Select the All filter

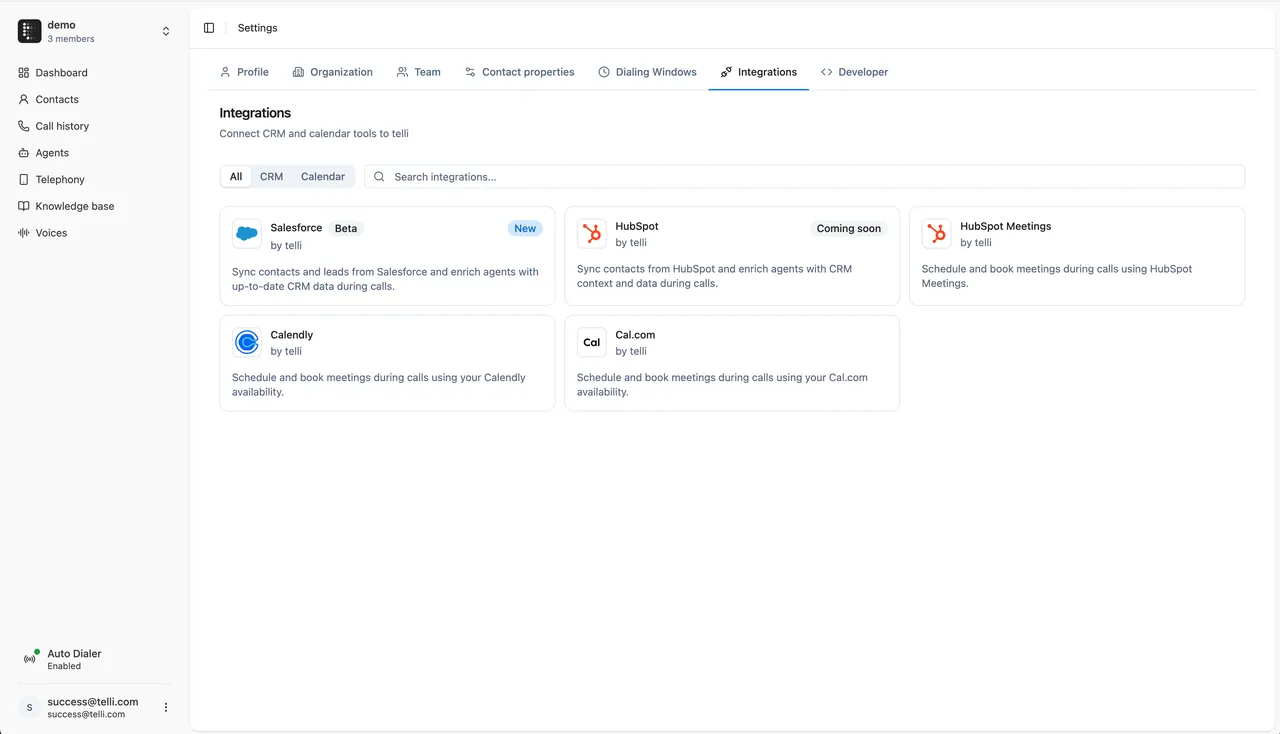(236, 177)
